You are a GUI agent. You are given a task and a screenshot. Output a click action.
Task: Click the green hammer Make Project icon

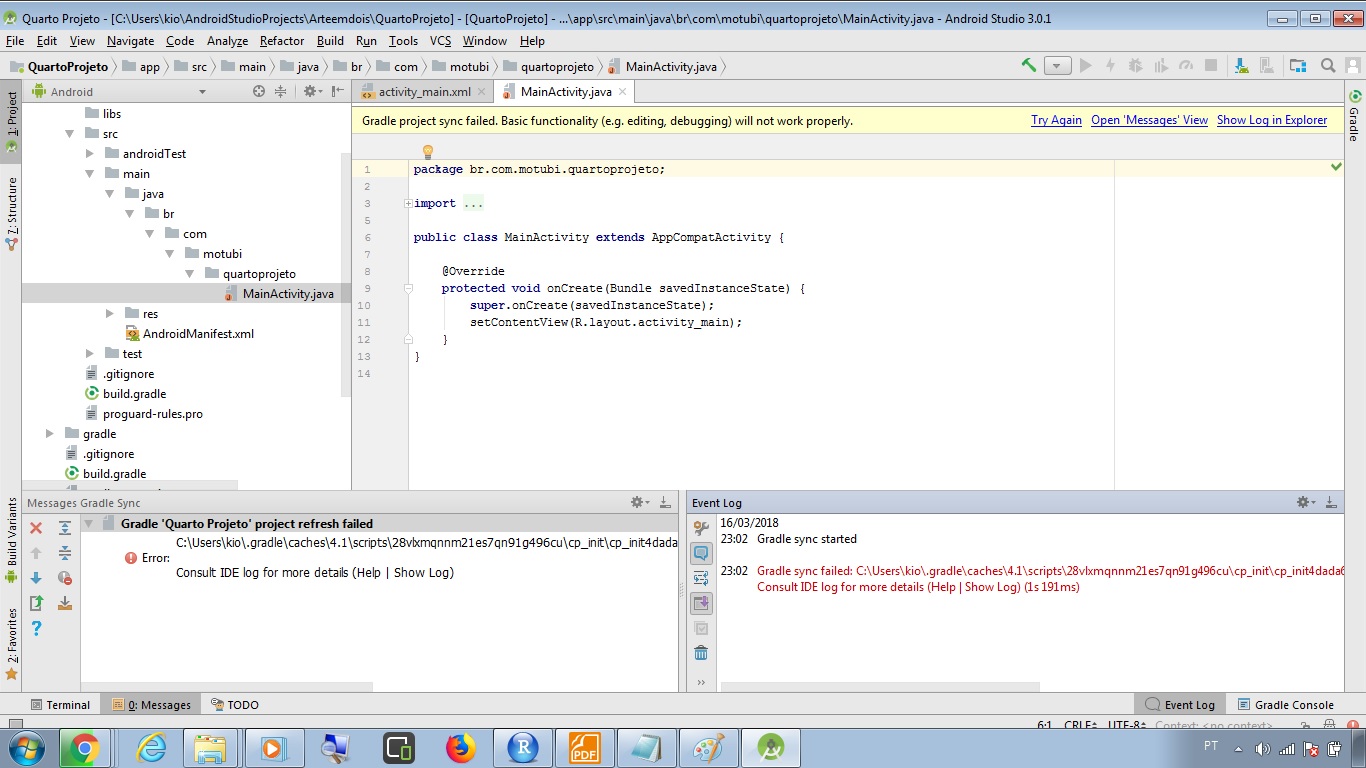1028,66
